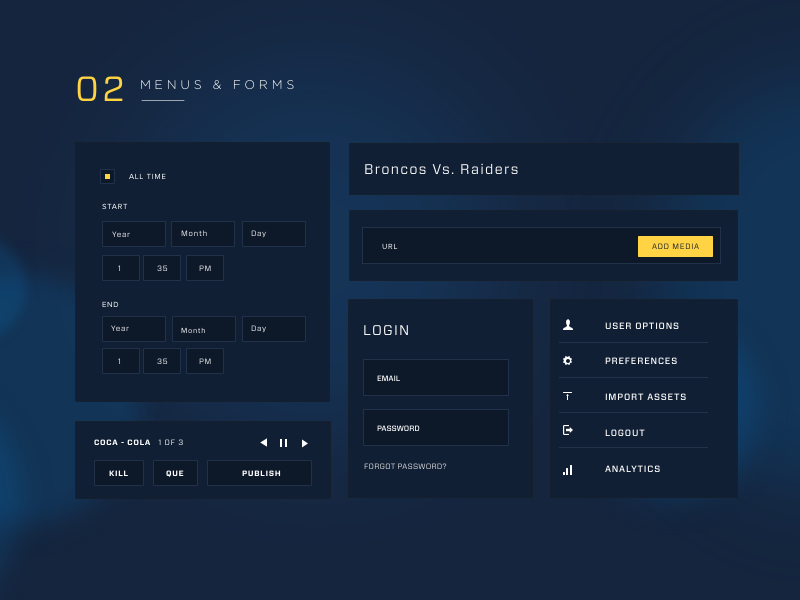Screen dimensions: 800x600
Task: Click the Coca - Cola label
Action: click(122, 442)
